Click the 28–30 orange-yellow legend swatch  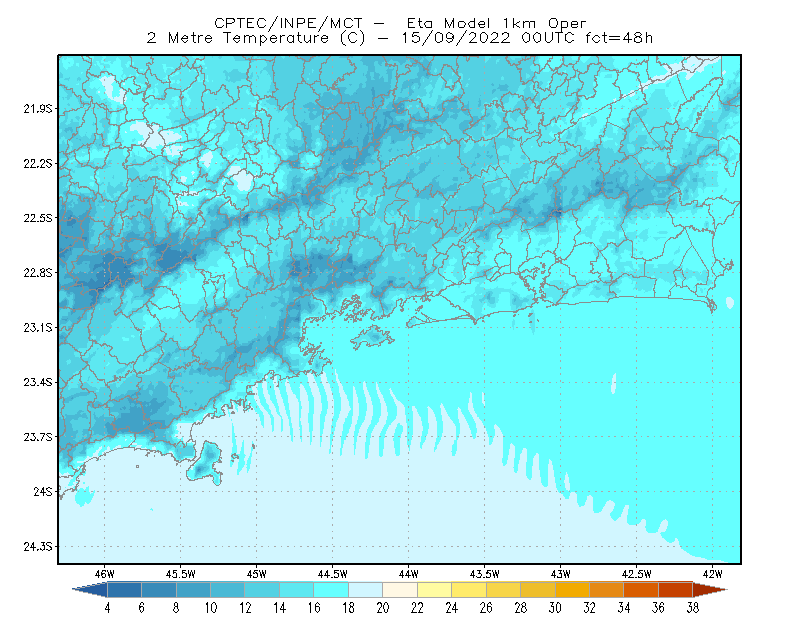coord(538,589)
